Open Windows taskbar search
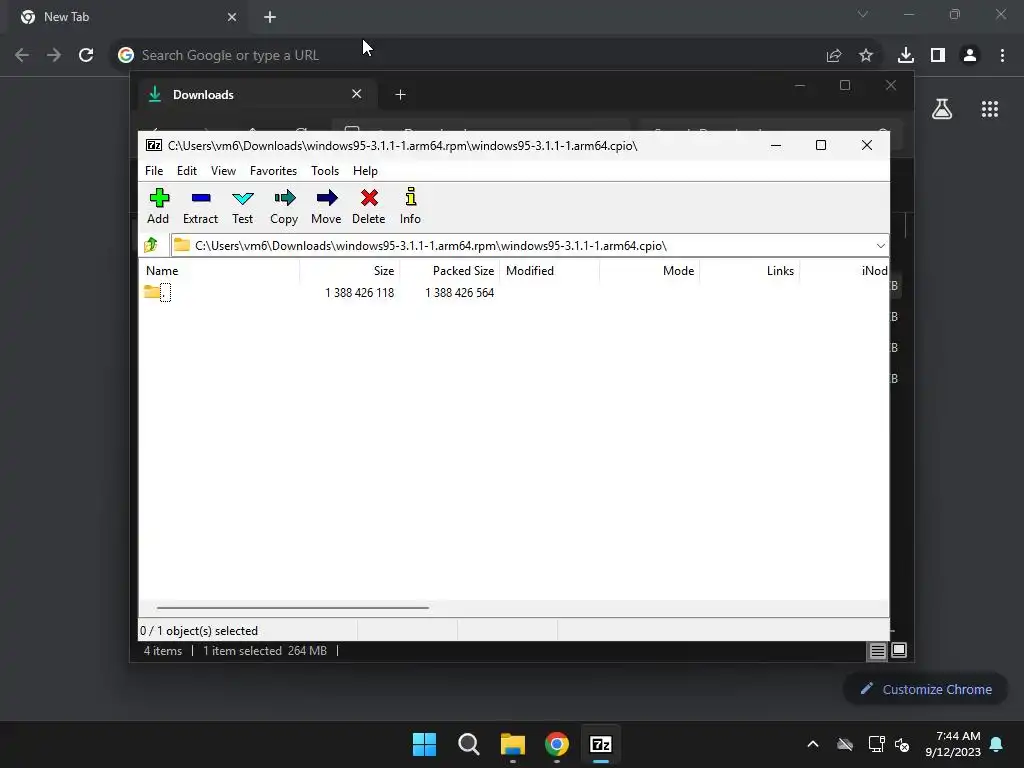This screenshot has width=1024, height=768. point(469,744)
